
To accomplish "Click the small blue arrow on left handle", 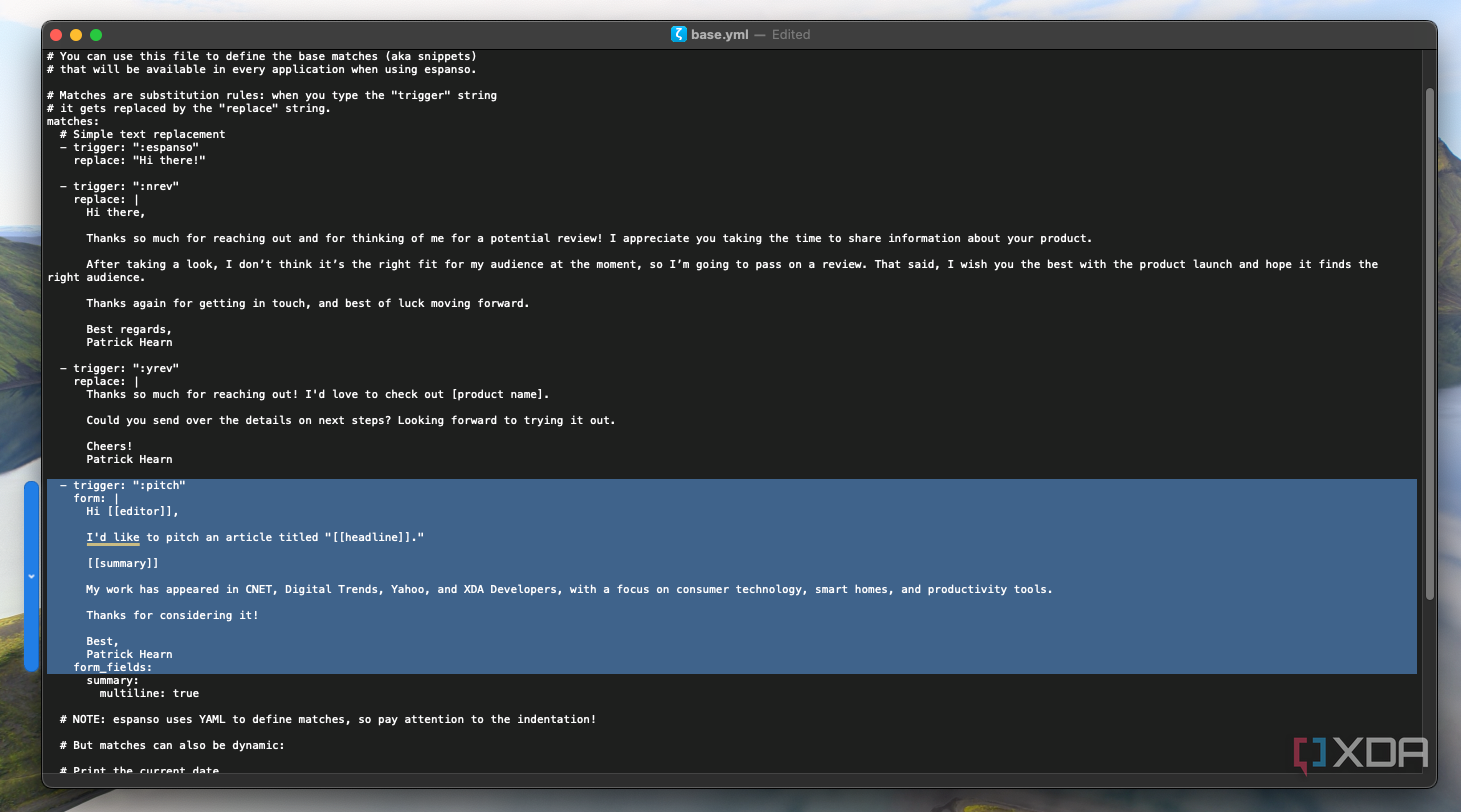I will 31,577.
